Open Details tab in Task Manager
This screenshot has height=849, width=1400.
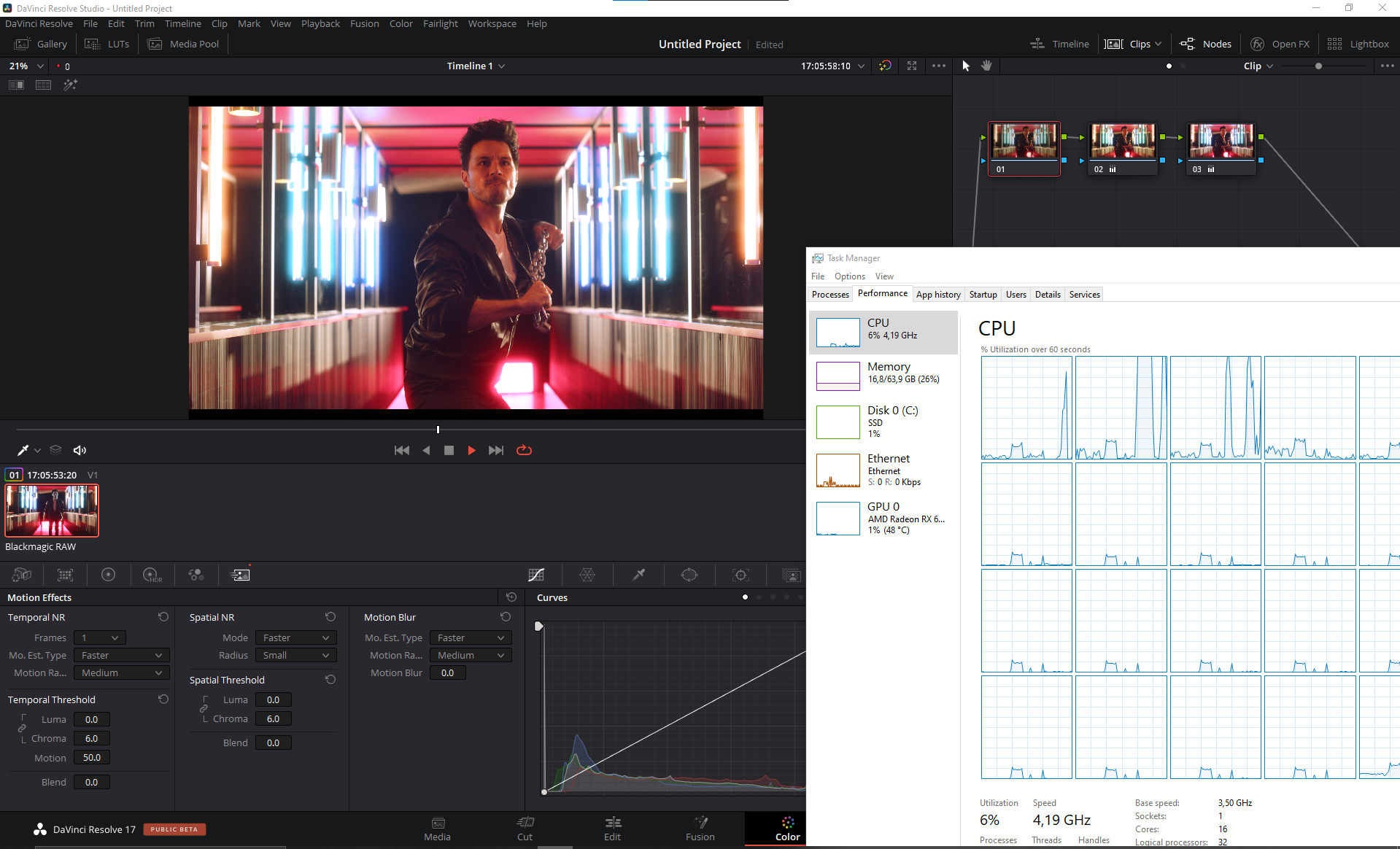click(x=1048, y=295)
